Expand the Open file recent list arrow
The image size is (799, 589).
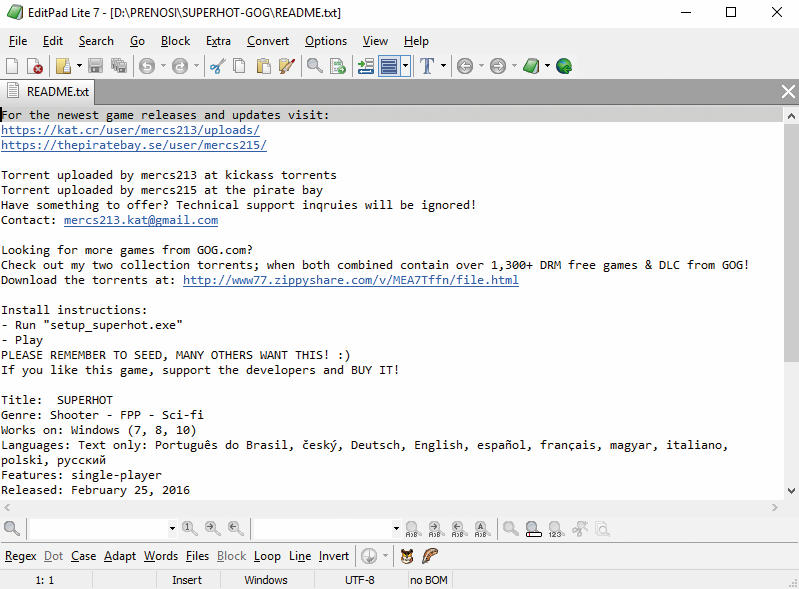[x=79, y=66]
